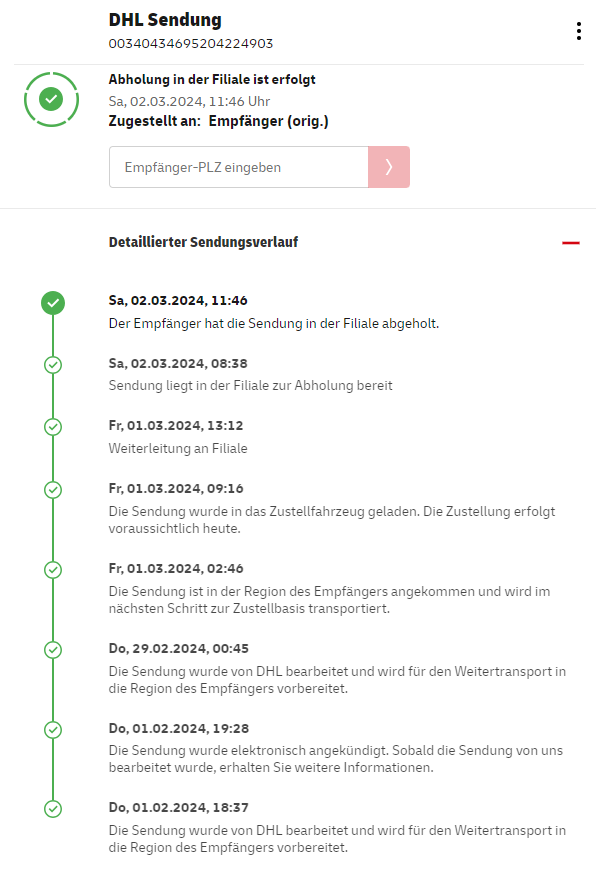Click checkmark icon for 01.02.2024, 18:37 entry
Viewport: 596px width, 894px height.
53,809
